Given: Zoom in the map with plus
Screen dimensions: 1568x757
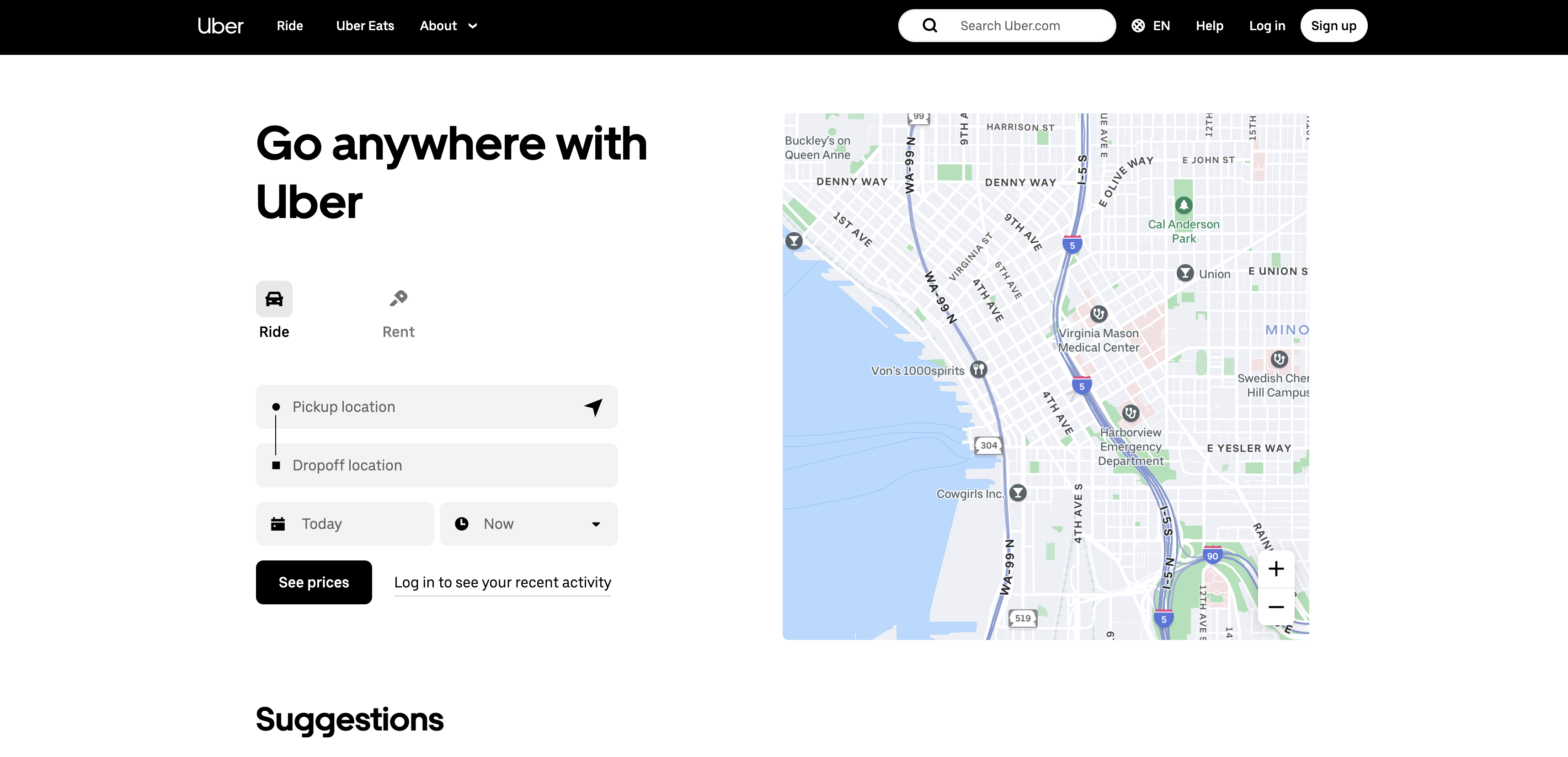Looking at the screenshot, I should click(x=1276, y=569).
